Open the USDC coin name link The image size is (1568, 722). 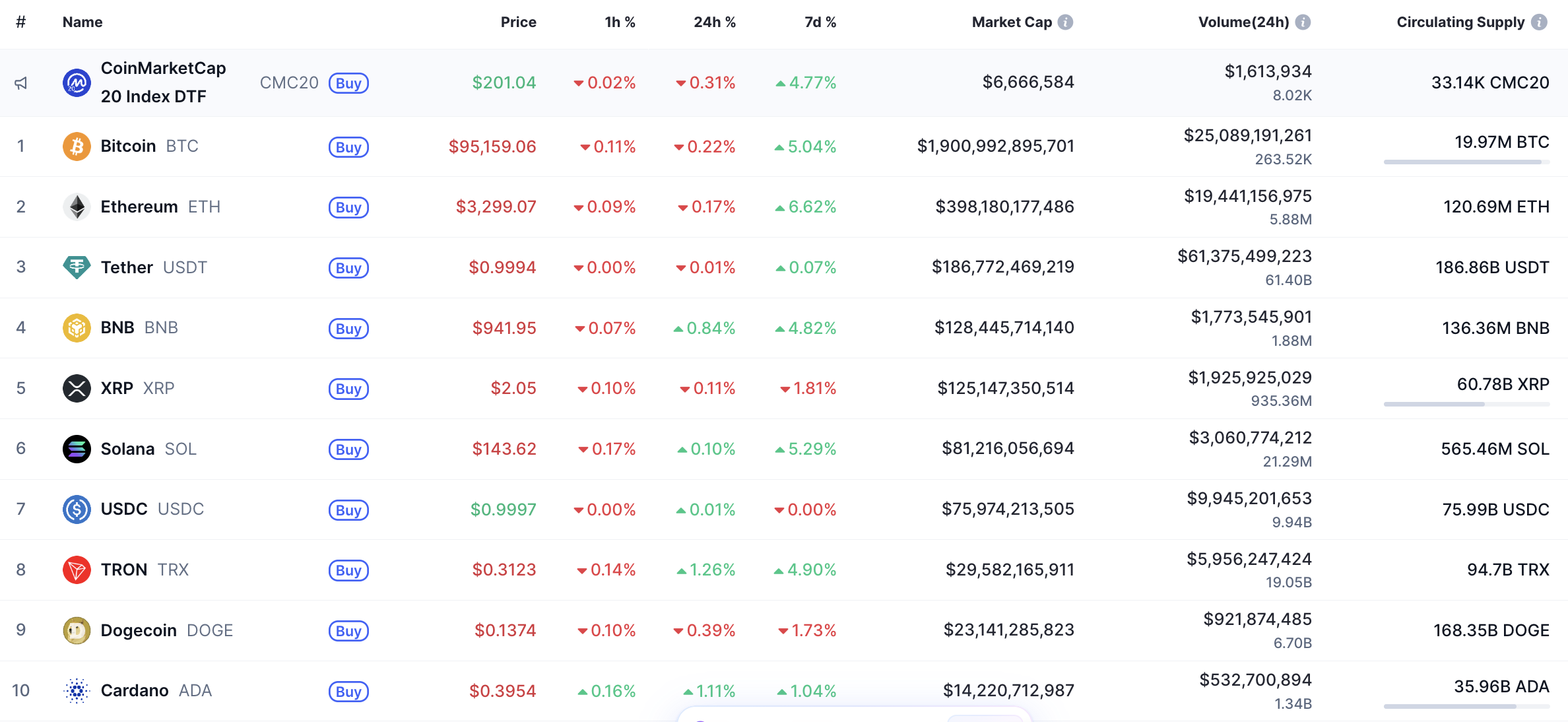[124, 509]
